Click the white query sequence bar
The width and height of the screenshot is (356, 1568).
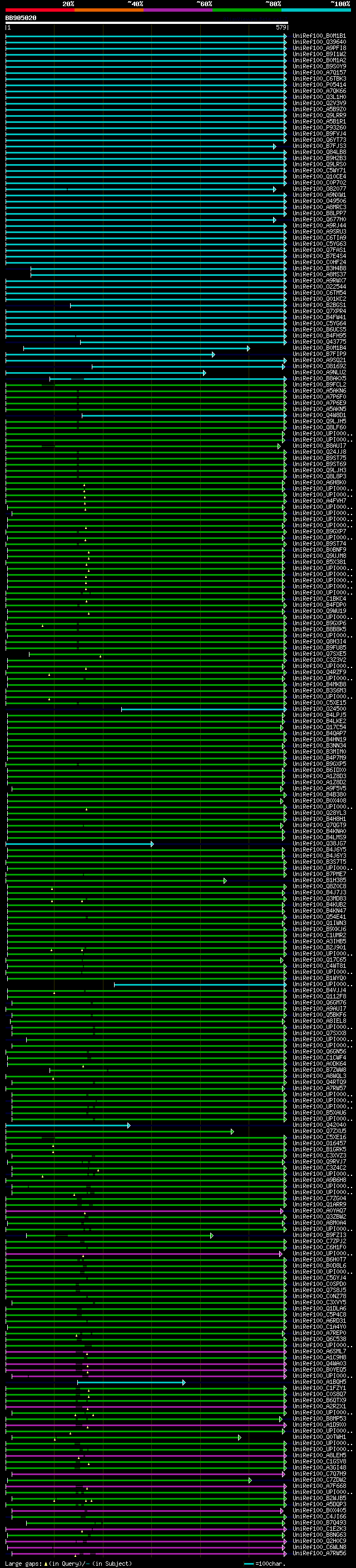(x=147, y=23)
